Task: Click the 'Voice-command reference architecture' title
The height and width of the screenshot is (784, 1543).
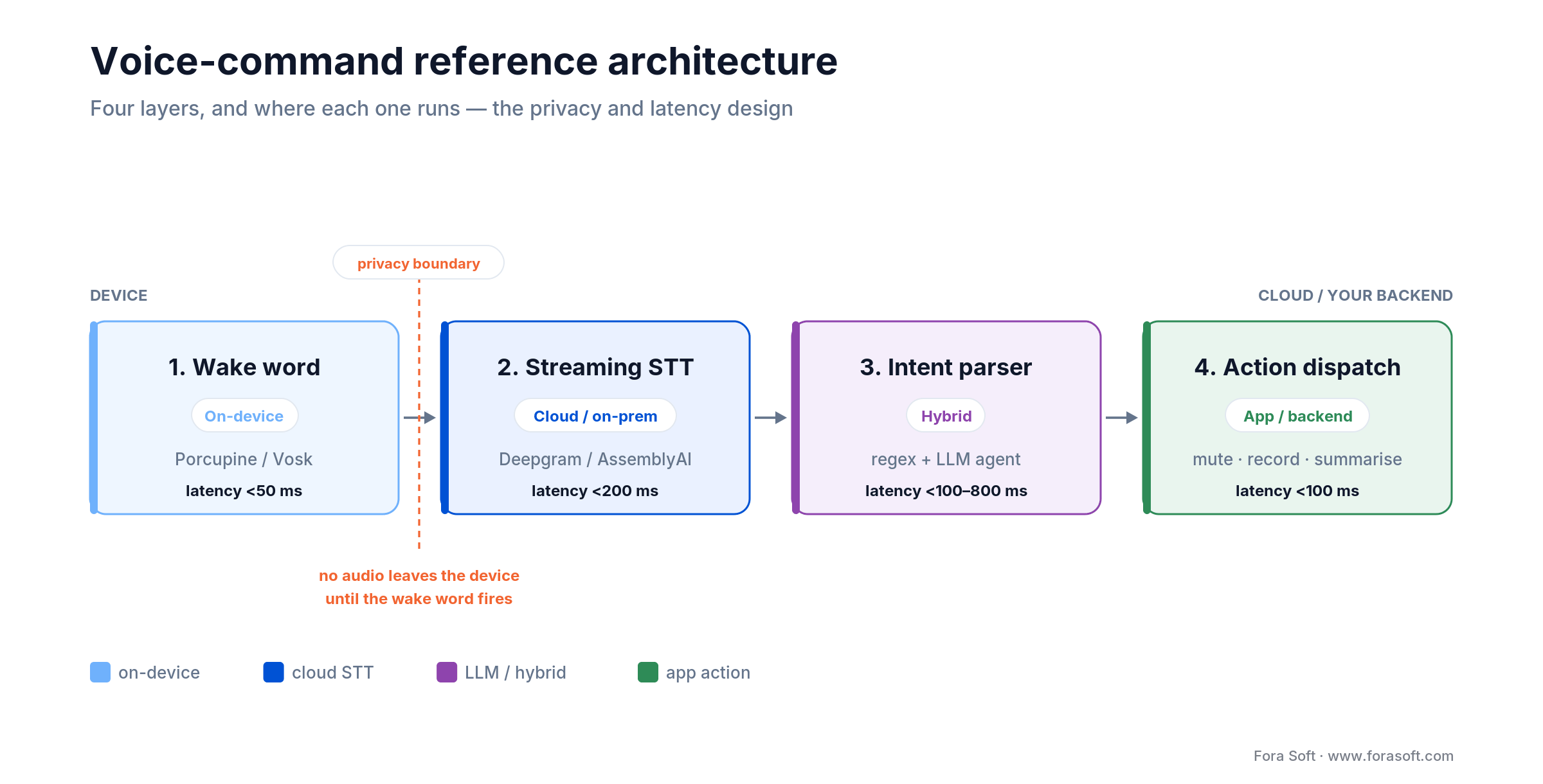Action: tap(464, 61)
